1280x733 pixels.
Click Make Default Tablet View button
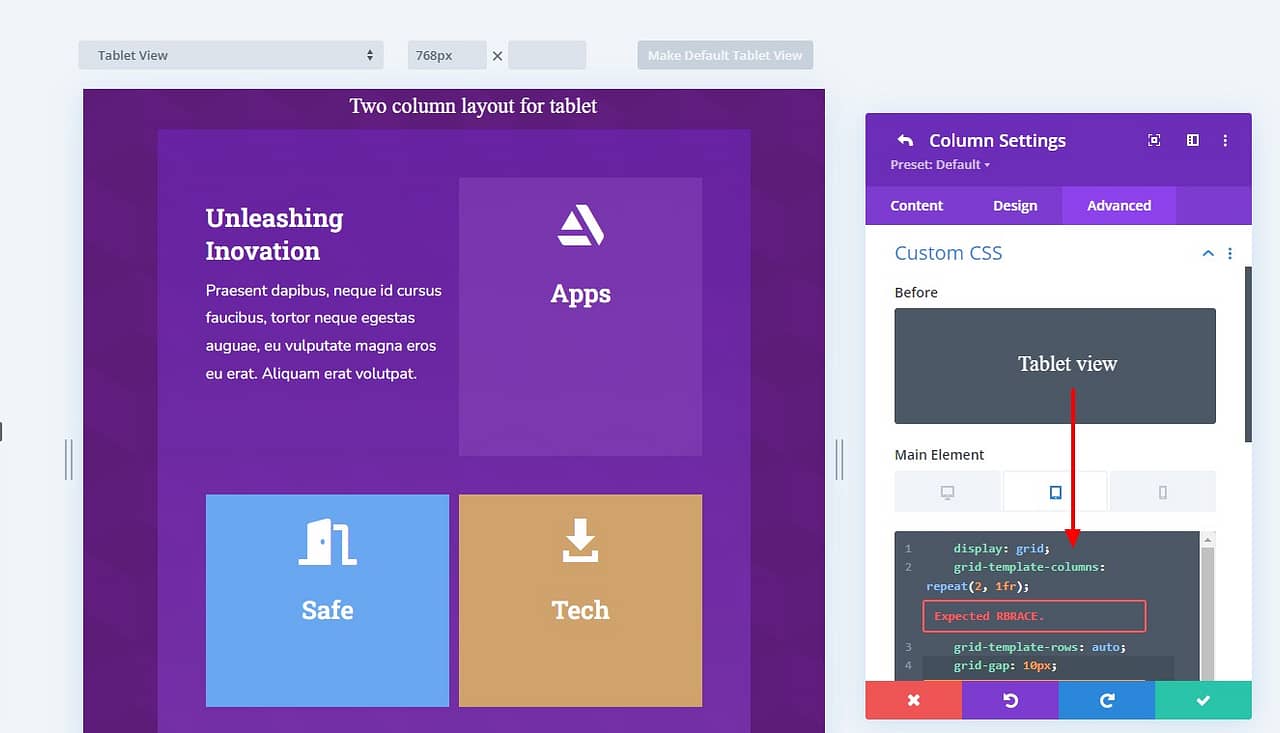pyautogui.click(x=725, y=55)
